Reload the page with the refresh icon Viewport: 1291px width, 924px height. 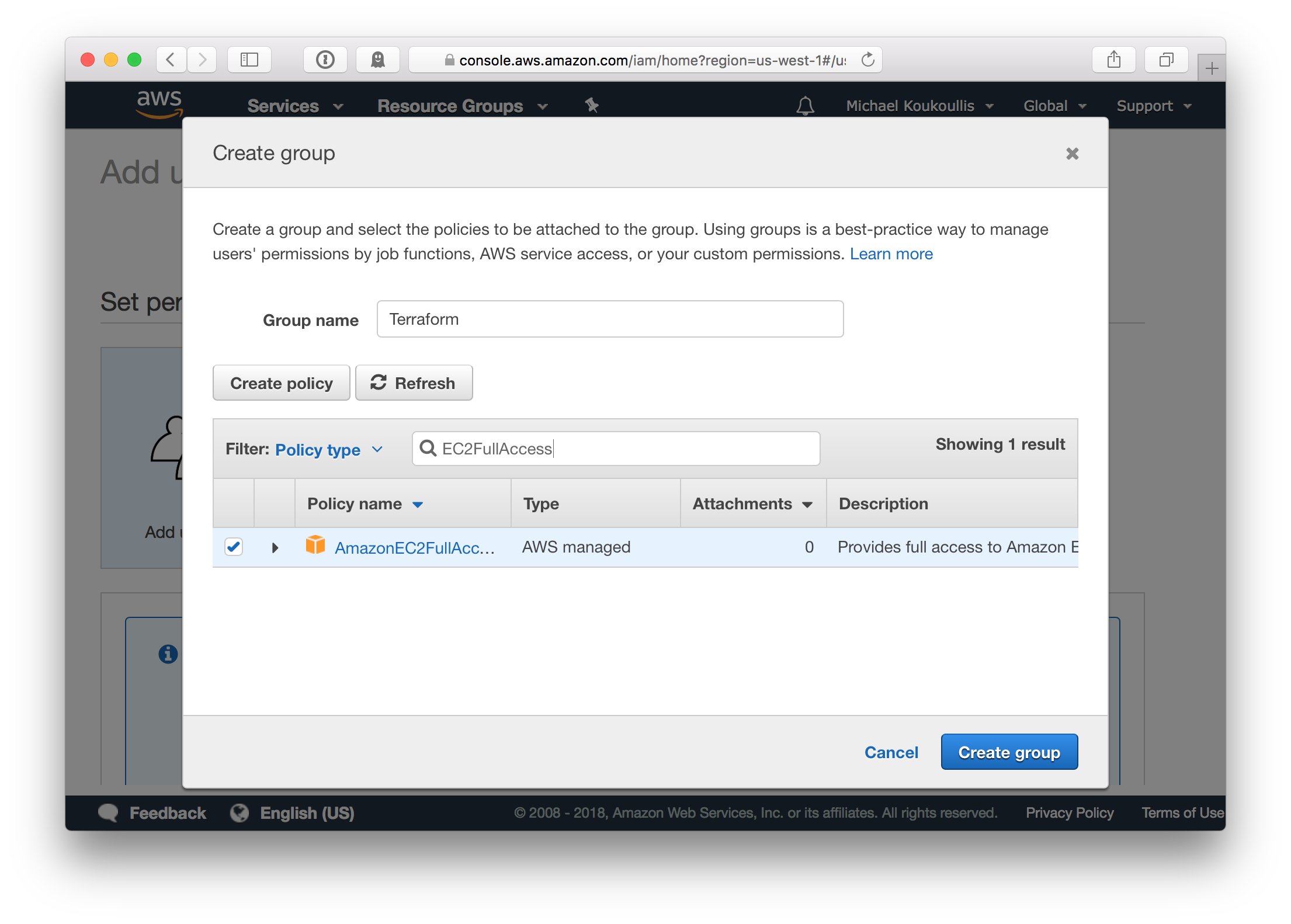pyautogui.click(x=868, y=60)
